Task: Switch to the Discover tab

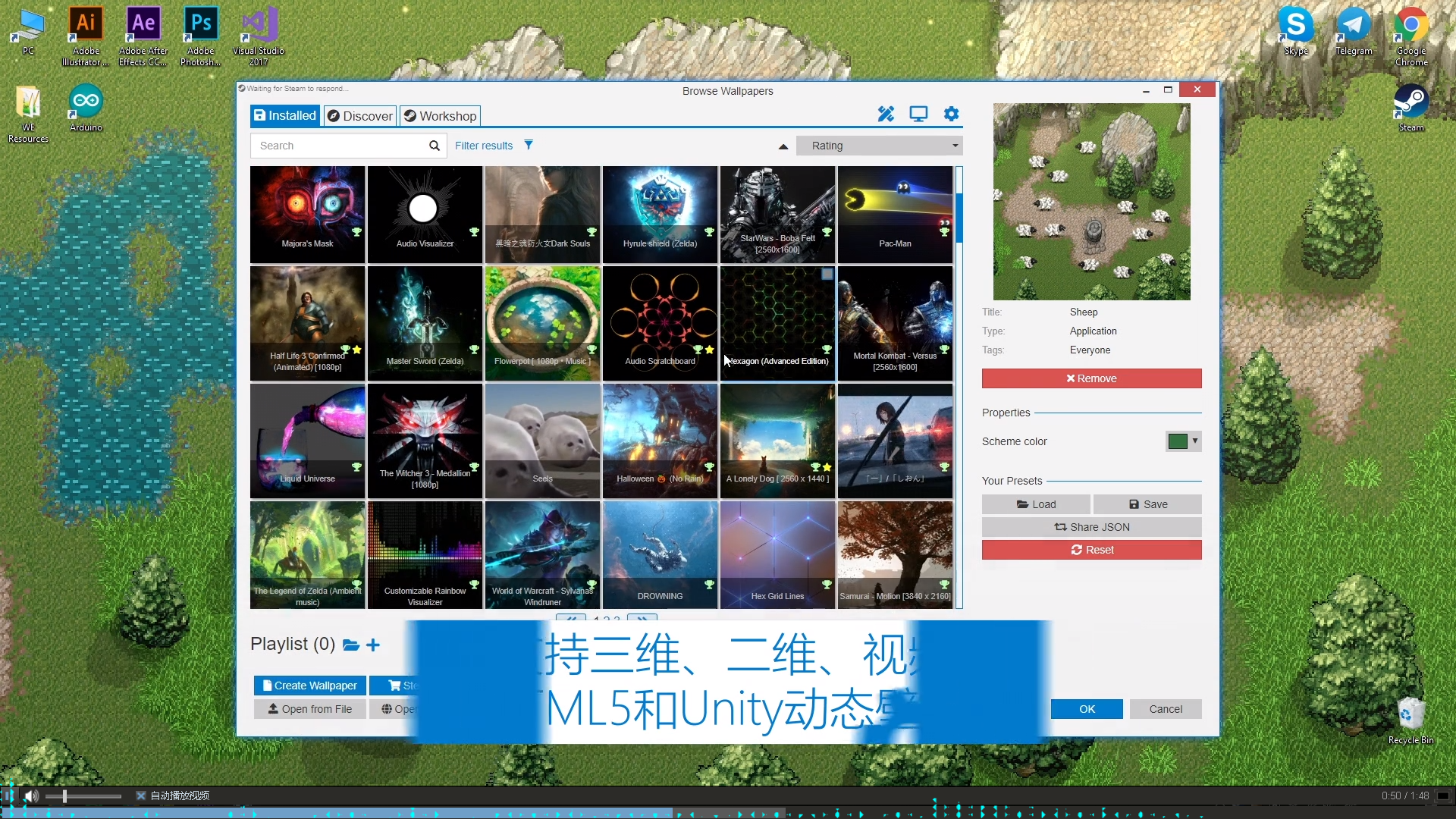Action: [359, 115]
